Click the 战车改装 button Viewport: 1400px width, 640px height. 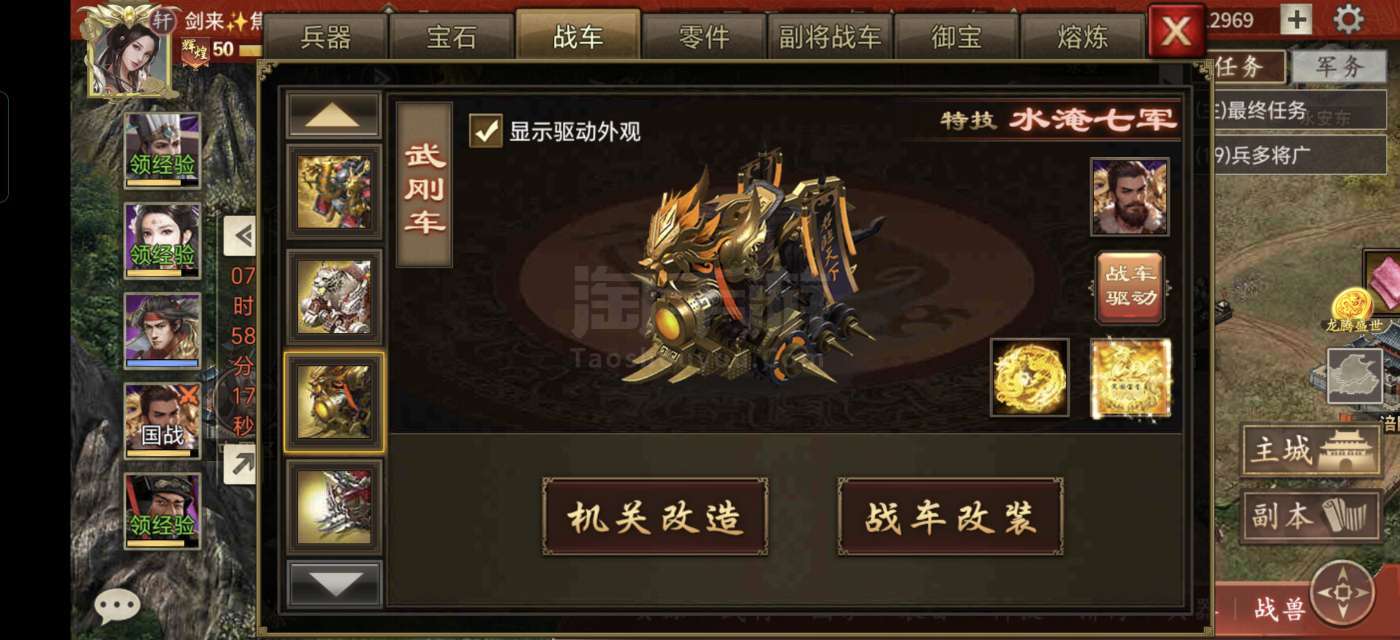(x=950, y=516)
